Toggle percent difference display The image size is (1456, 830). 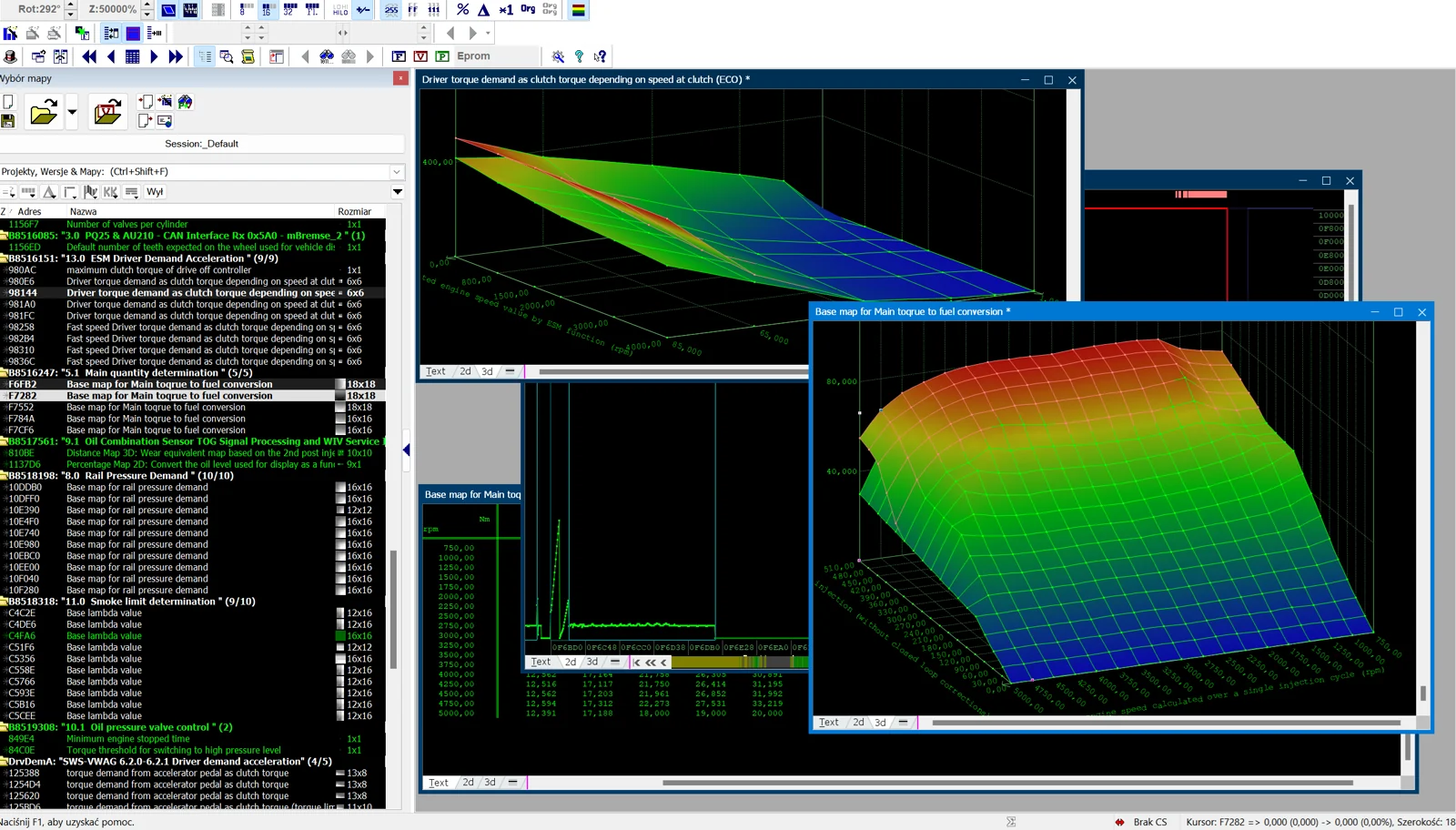462,10
